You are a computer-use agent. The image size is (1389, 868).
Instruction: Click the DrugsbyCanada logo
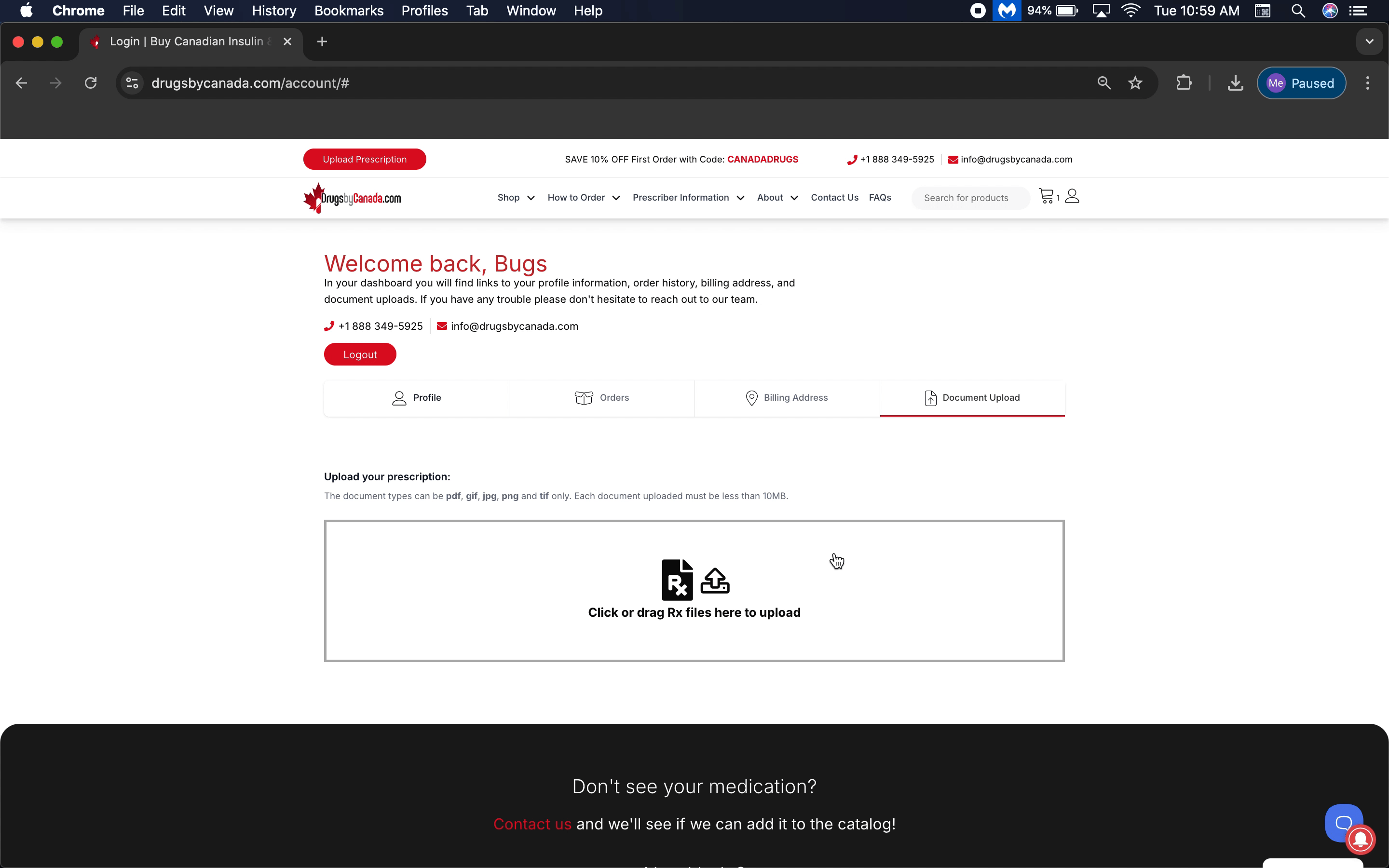point(353,198)
